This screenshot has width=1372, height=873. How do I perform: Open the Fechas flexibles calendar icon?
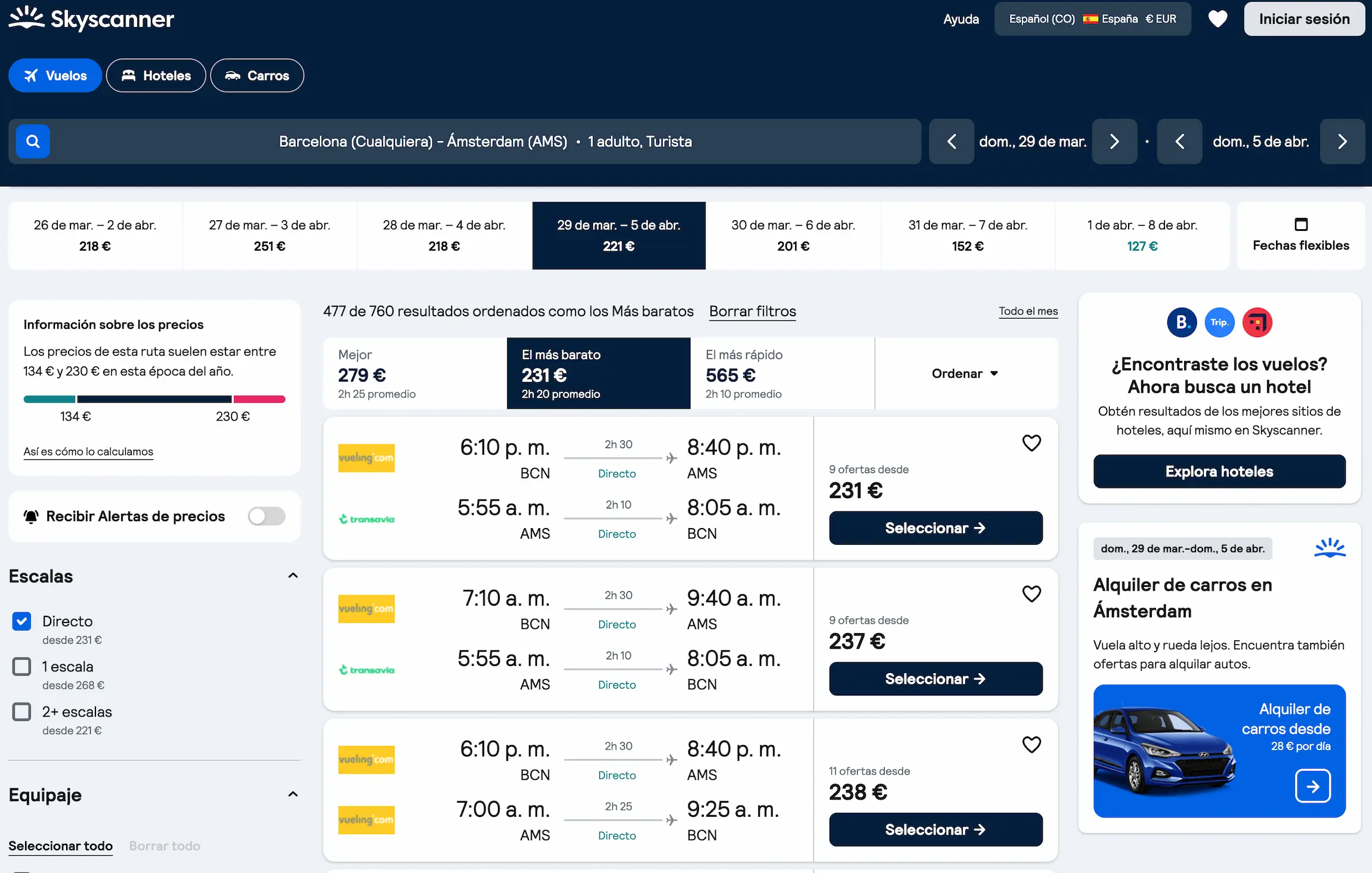1300,225
